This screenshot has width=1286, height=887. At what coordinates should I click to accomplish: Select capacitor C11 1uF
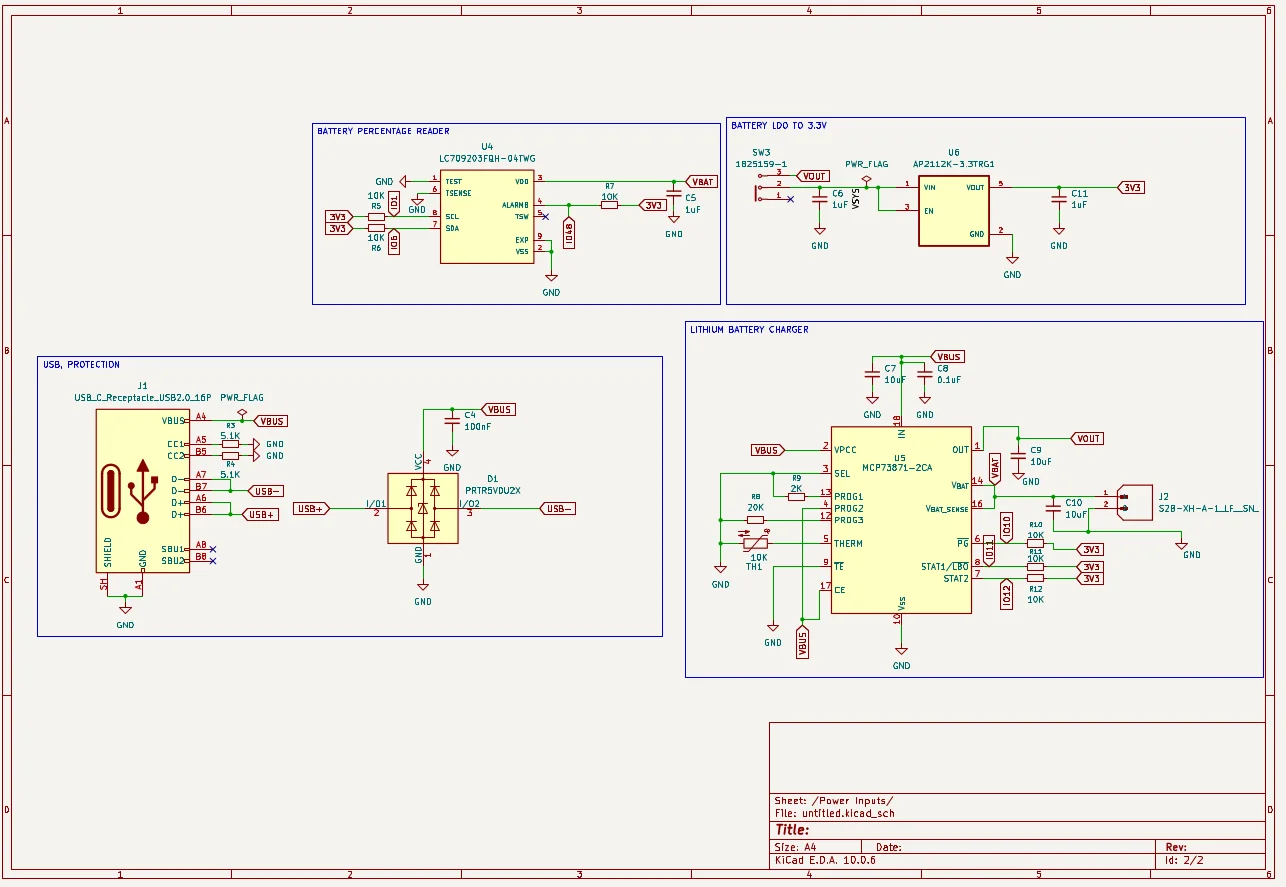[1059, 199]
